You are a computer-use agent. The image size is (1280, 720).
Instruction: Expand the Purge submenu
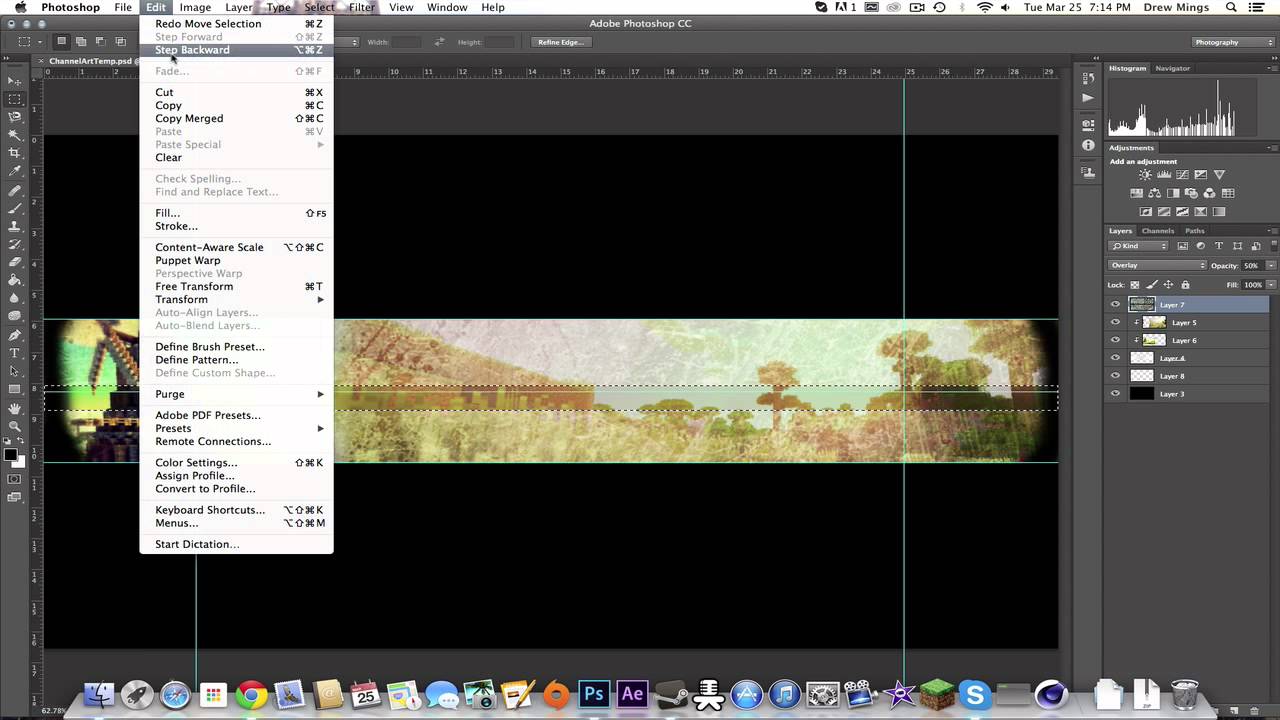click(236, 394)
